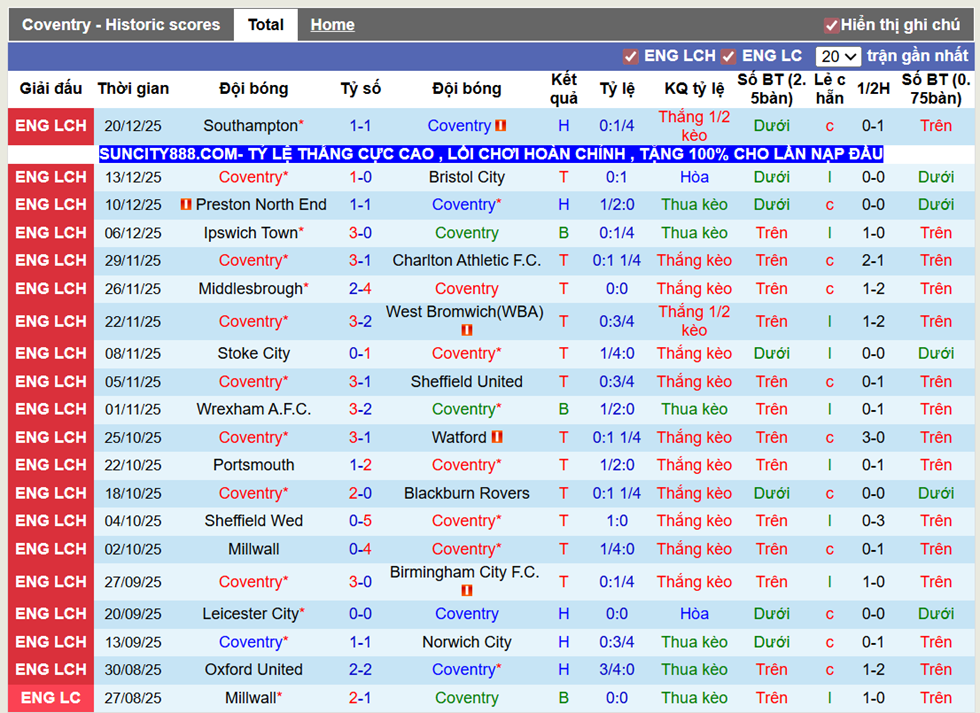Screen dimensions: 980x713
Task: Open the 2-2 score for Oxford United match
Action: [360, 669]
